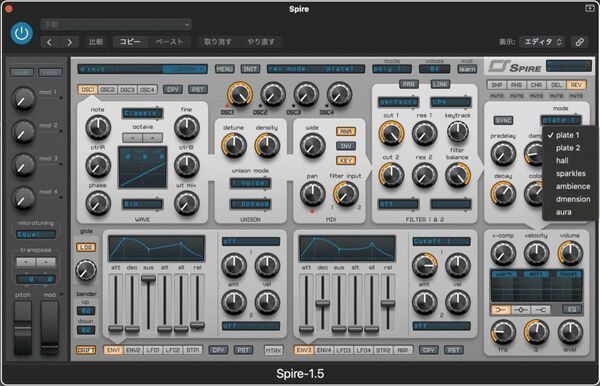Click the OSC4 level knob

pyautogui.click(x=339, y=94)
